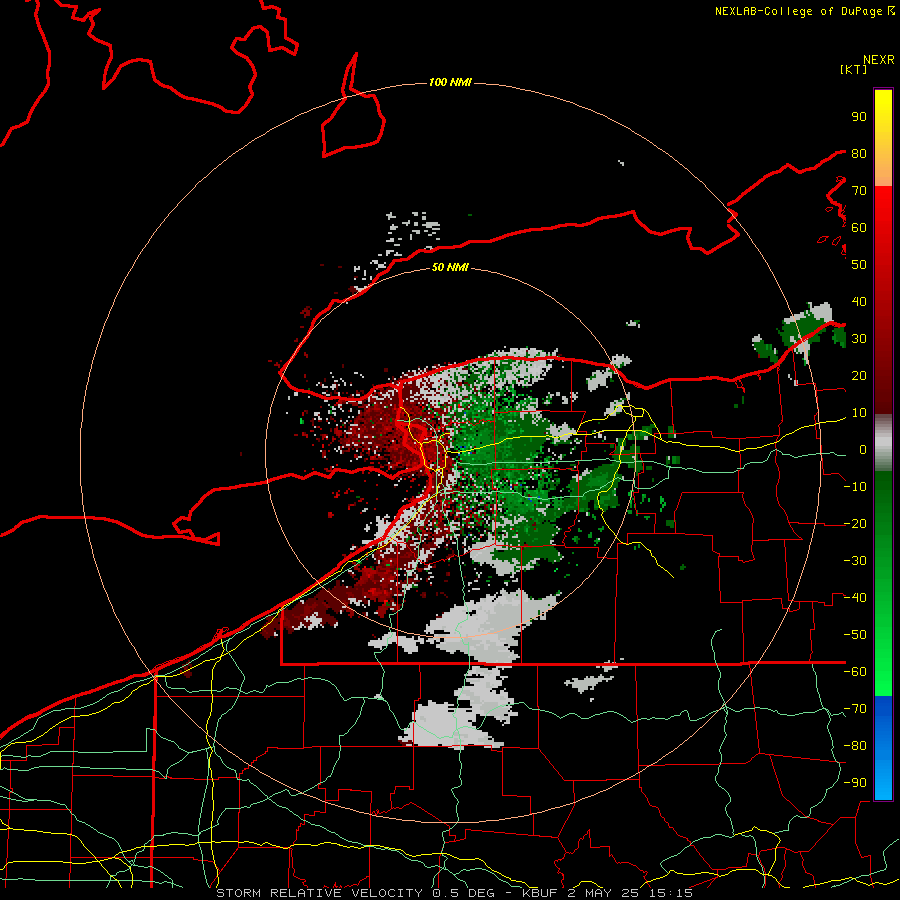This screenshot has height=900, width=900.
Task: Click the "50" value on velocity scale
Action: pos(859,265)
